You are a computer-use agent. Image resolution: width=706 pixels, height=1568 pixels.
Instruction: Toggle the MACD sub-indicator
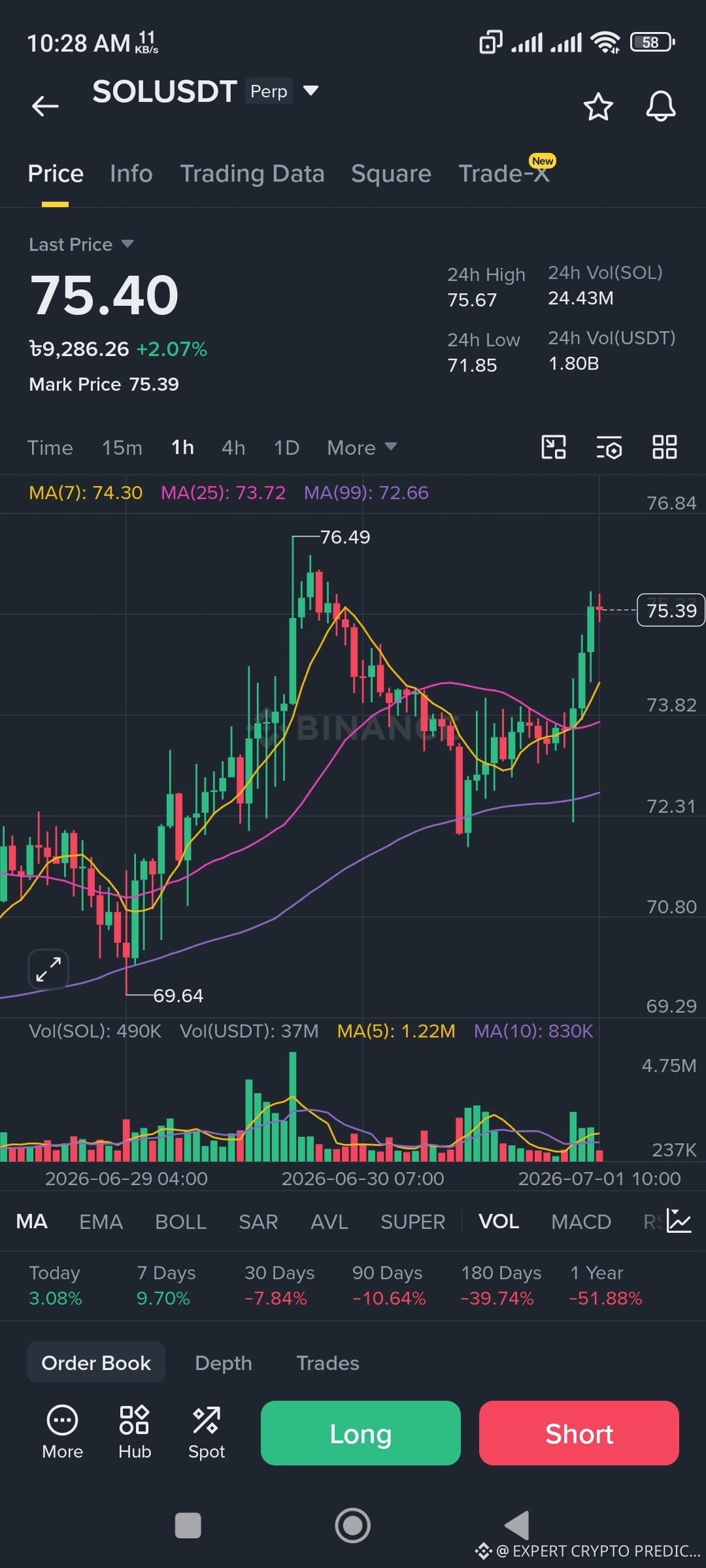(x=581, y=1221)
